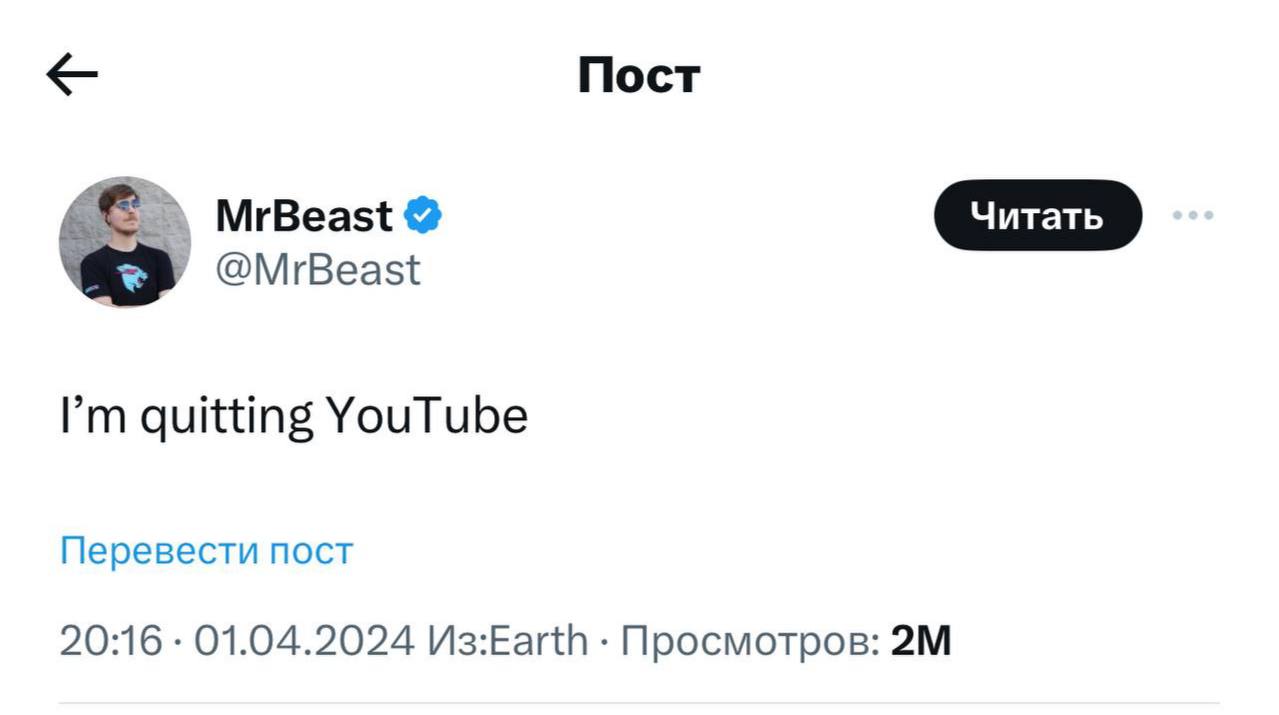Viewport: 1279px width, 715px height.
Task: Click the bold 2M views count
Action: (920, 640)
